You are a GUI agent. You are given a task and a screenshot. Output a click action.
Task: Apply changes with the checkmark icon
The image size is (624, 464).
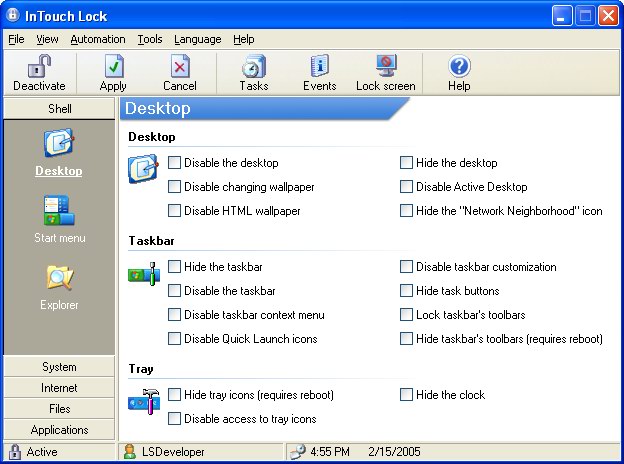pyautogui.click(x=114, y=66)
